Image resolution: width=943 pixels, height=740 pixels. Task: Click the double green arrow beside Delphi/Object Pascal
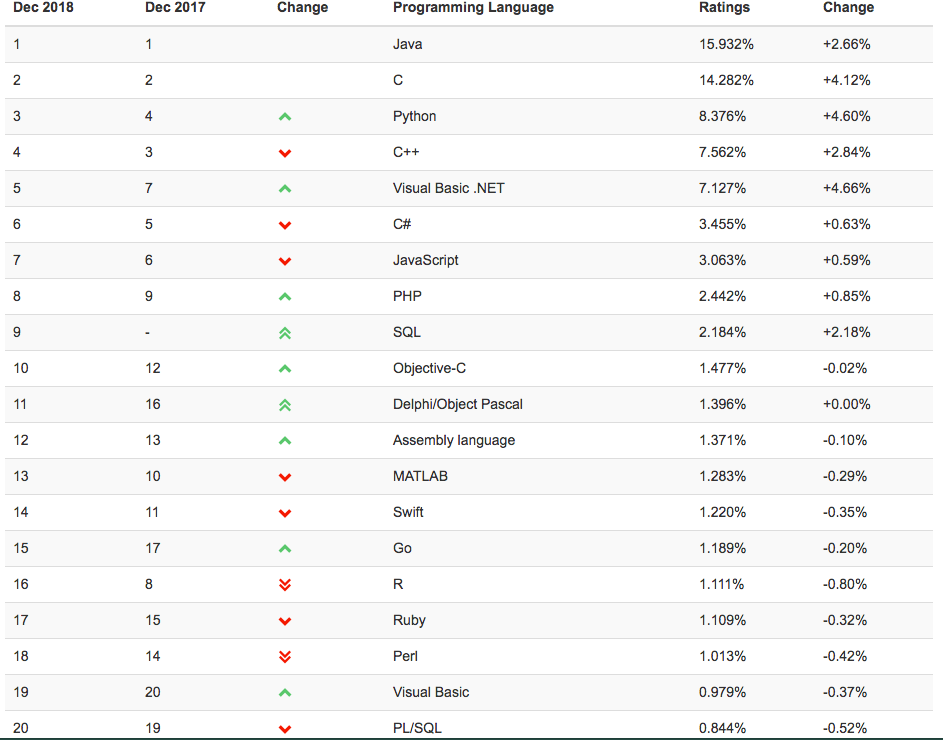click(x=285, y=405)
